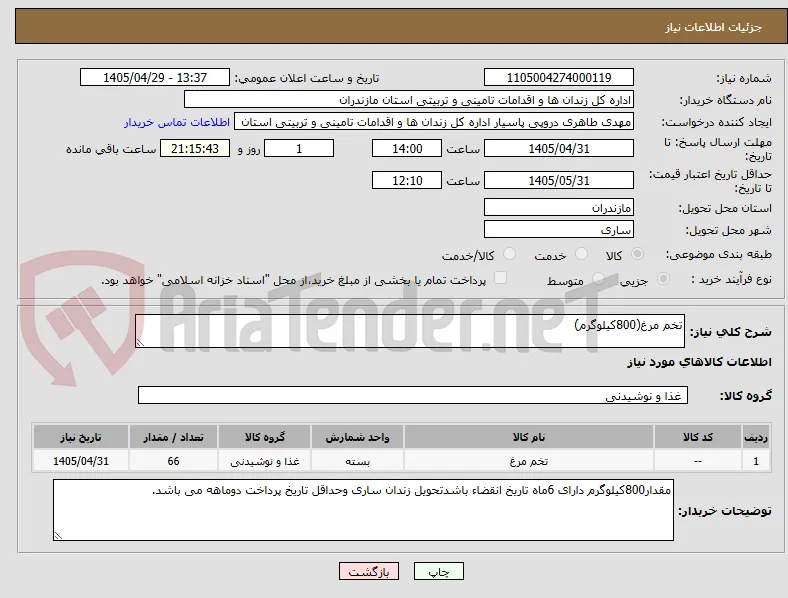This screenshot has width=788, height=598.
Task: Click the واحد شمارش column header
Action: (x=357, y=437)
